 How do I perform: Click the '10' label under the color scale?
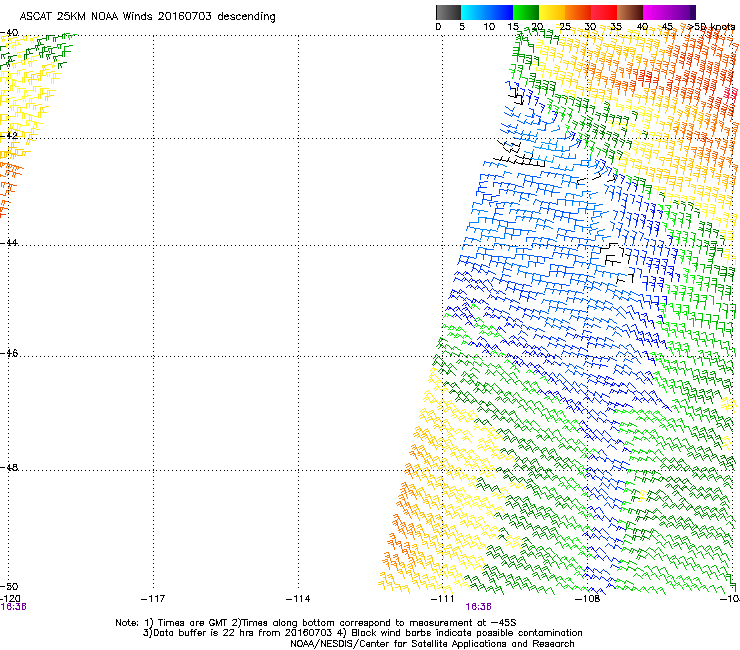pyautogui.click(x=489, y=27)
